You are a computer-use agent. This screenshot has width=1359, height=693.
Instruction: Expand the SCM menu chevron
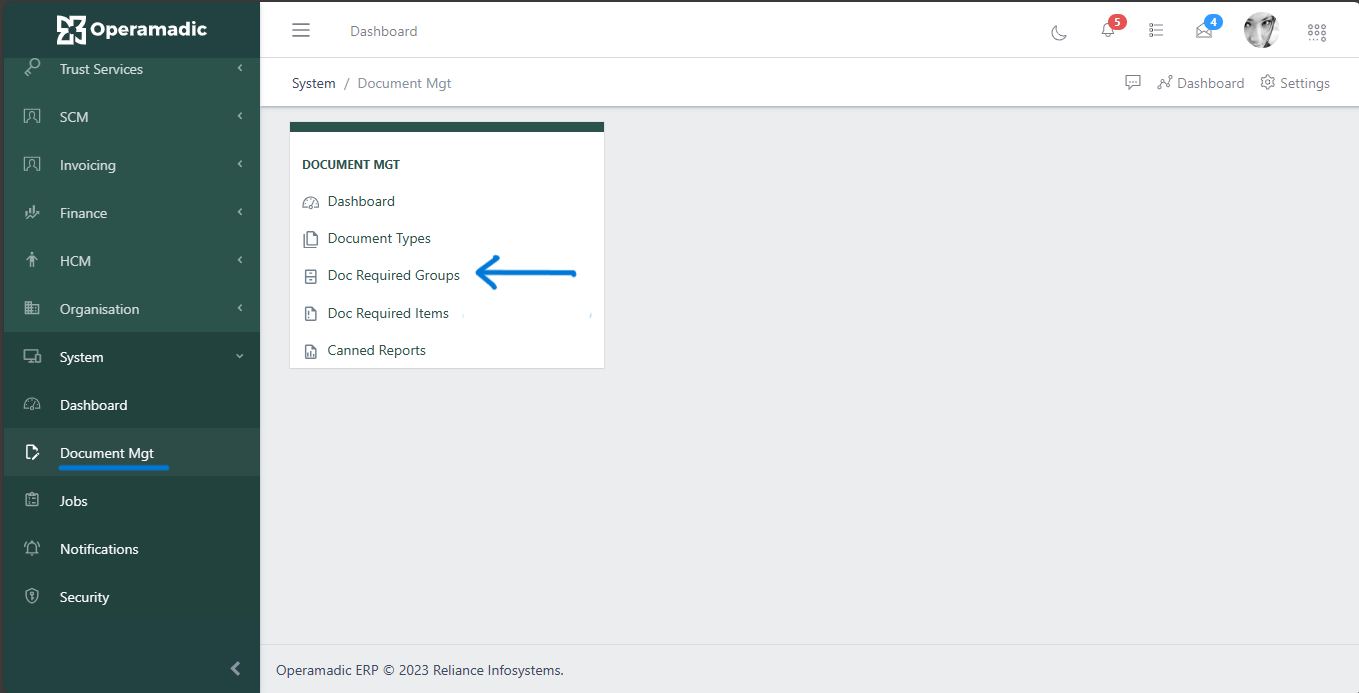(x=240, y=116)
